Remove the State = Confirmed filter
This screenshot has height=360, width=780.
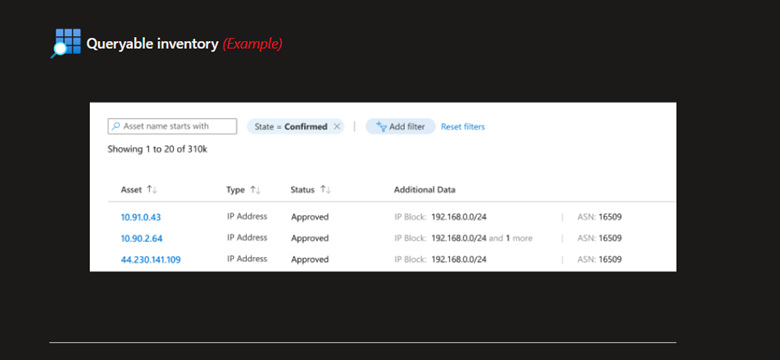coord(337,127)
